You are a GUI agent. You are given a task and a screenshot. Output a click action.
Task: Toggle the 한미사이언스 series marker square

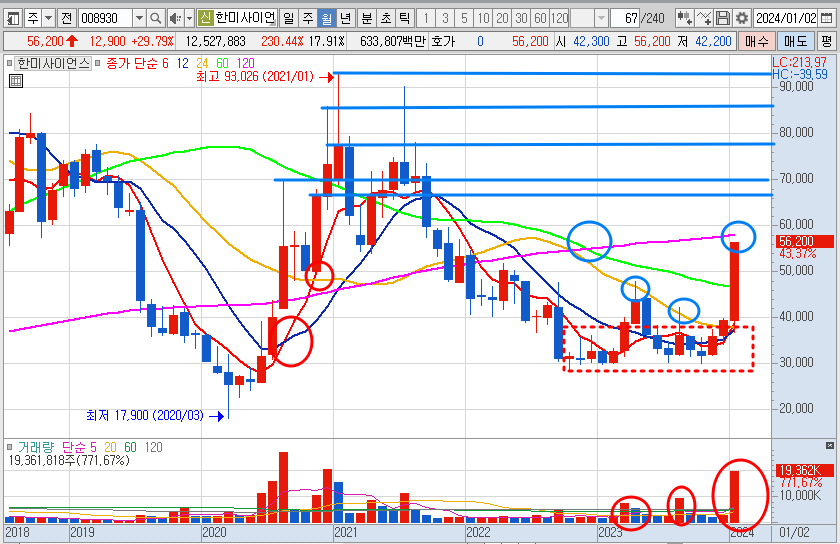10,64
